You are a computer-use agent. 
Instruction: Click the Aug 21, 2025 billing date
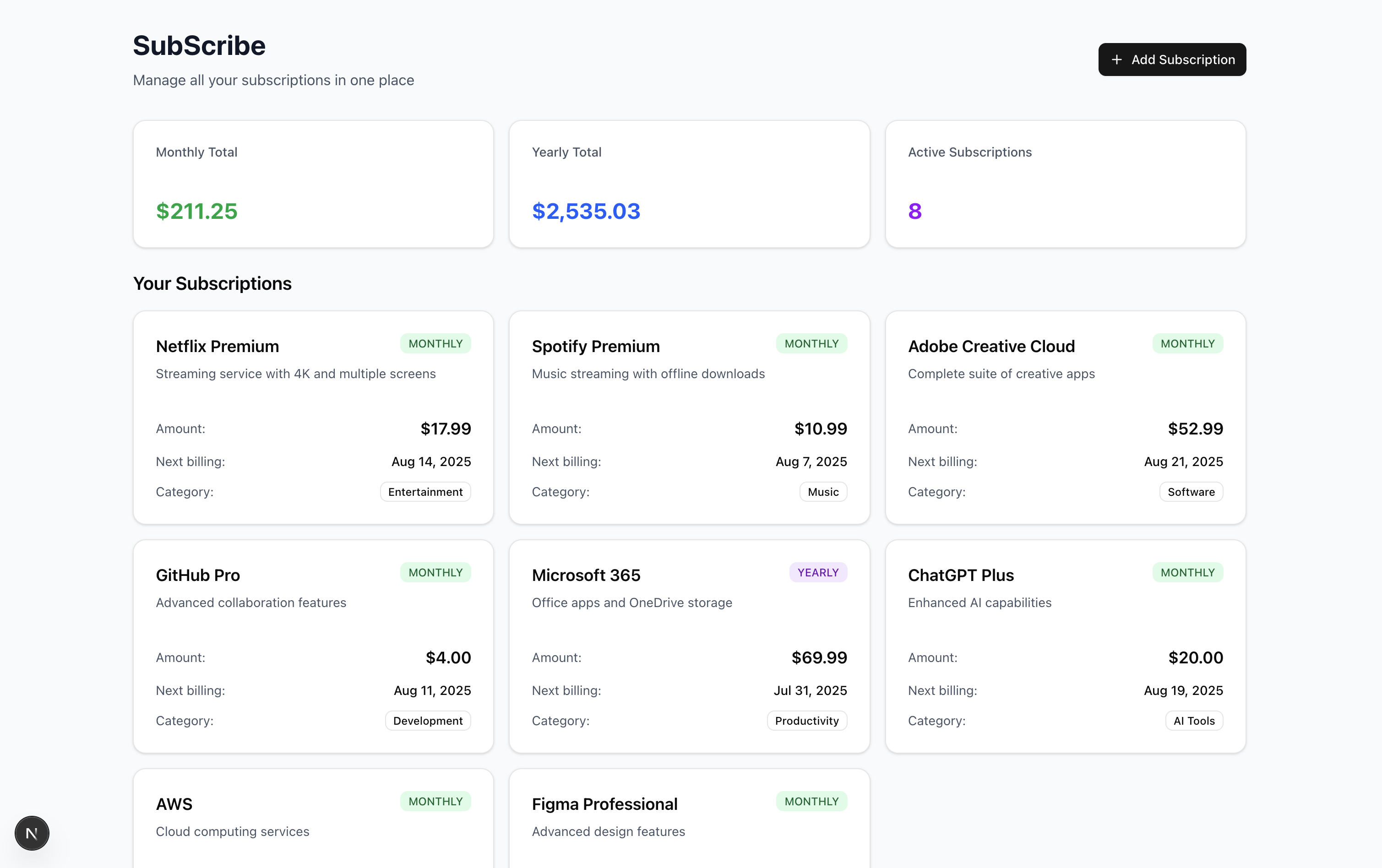tap(1183, 462)
